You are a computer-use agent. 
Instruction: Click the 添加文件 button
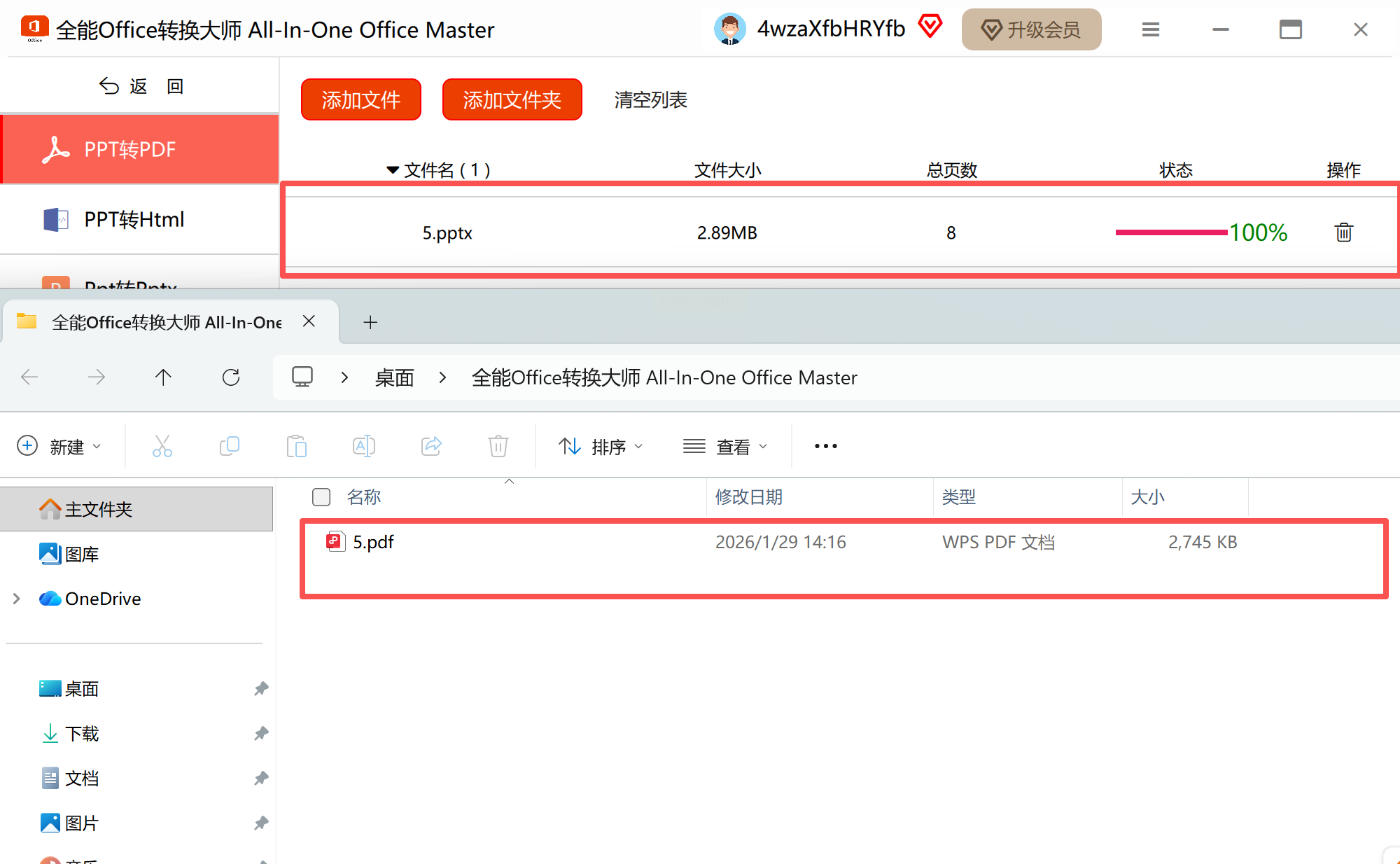360,100
